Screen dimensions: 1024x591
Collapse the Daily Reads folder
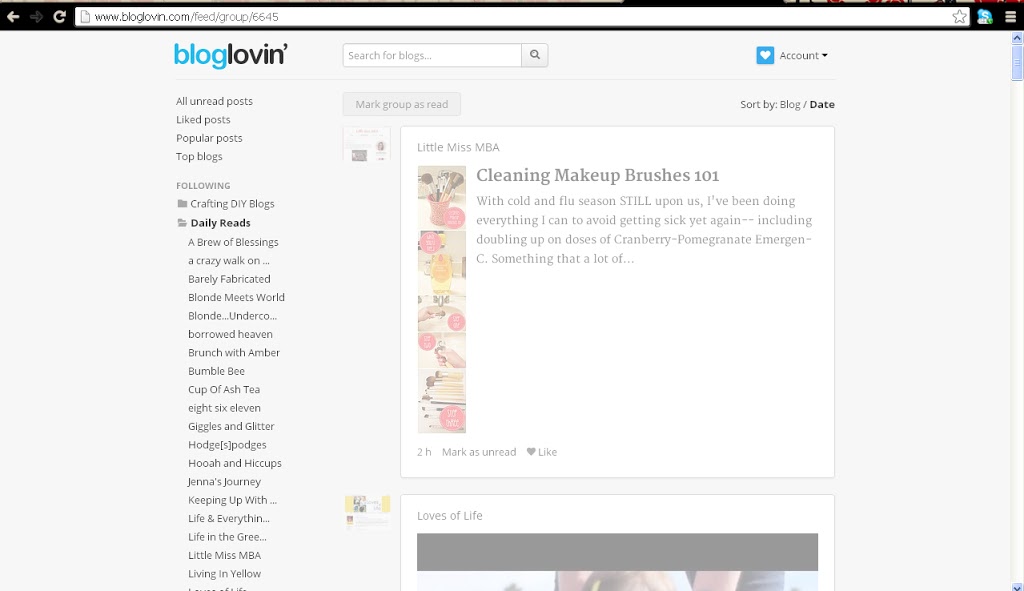[182, 223]
